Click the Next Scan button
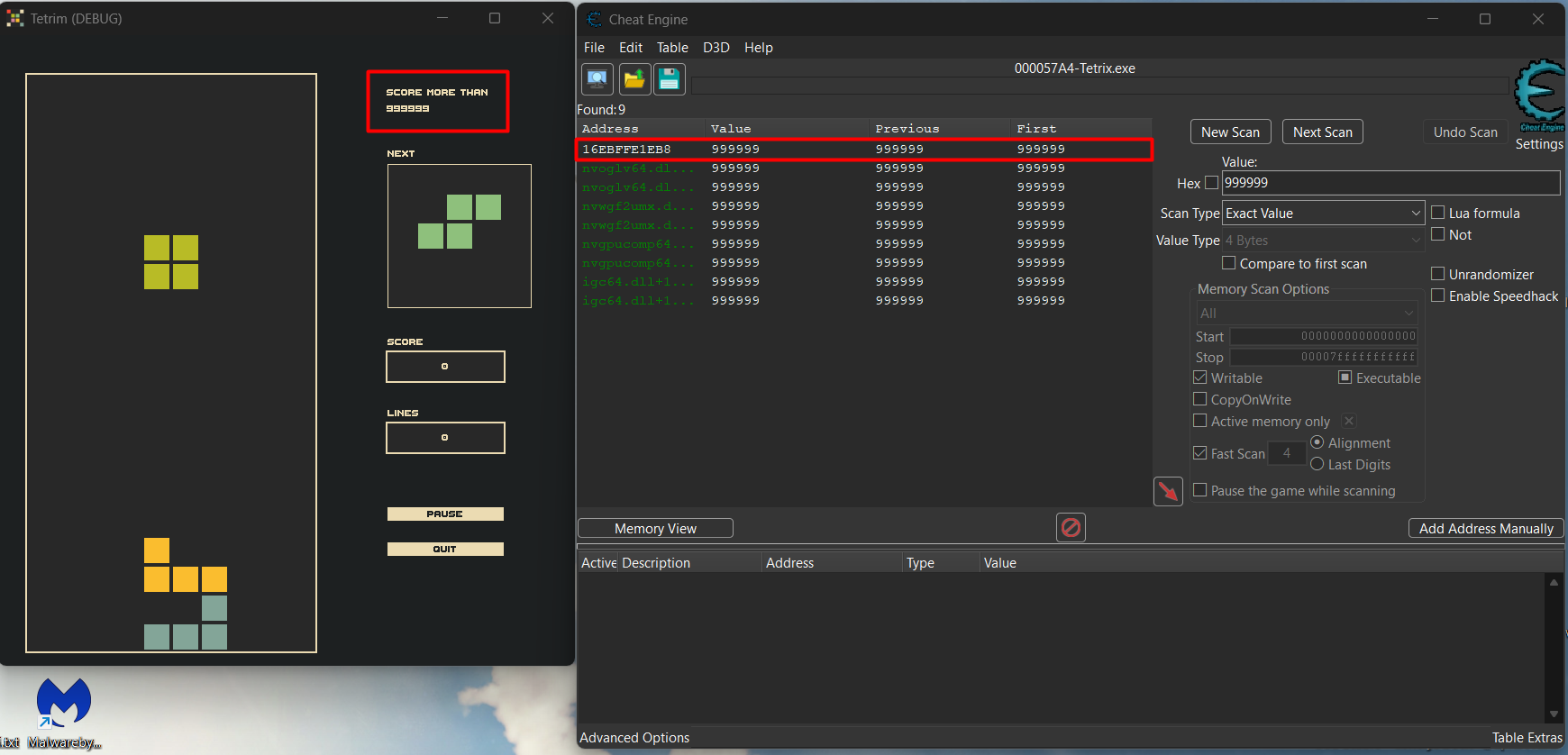The image size is (1568, 755). point(1323,132)
